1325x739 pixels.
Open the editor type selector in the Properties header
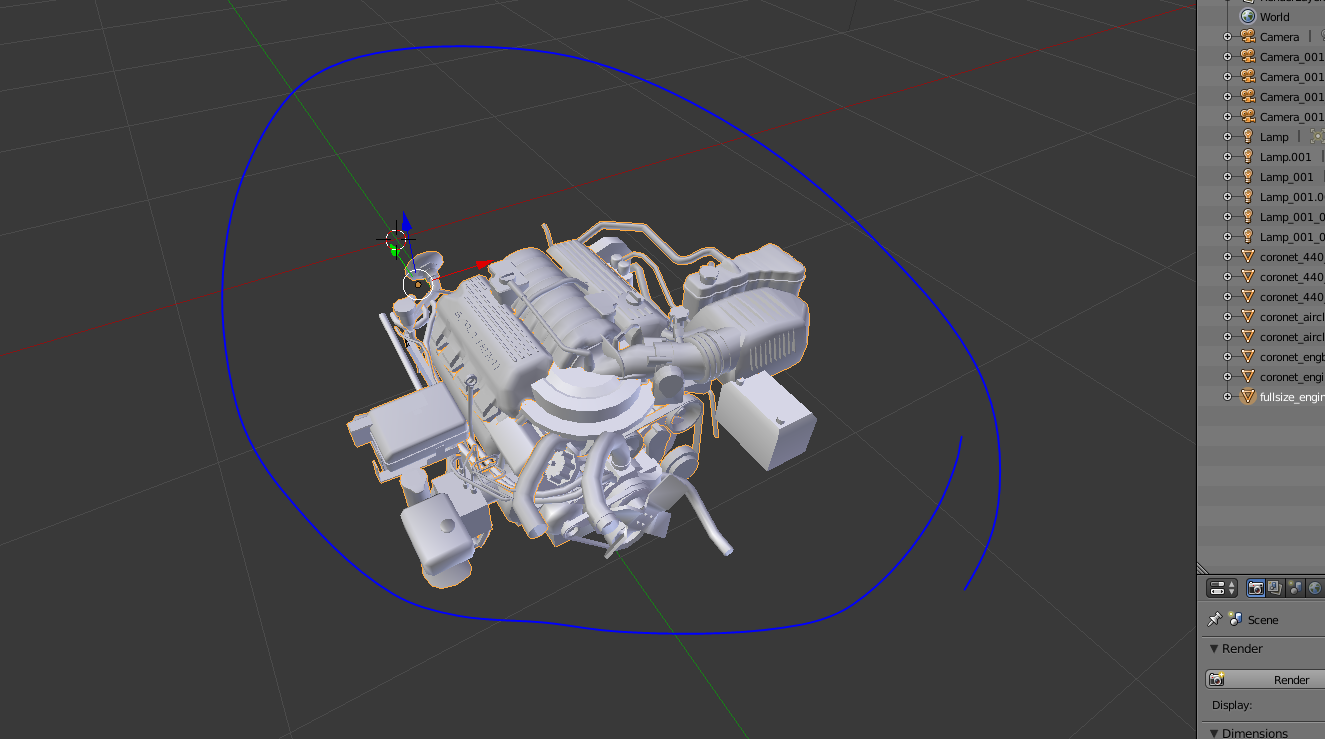(x=1222, y=588)
